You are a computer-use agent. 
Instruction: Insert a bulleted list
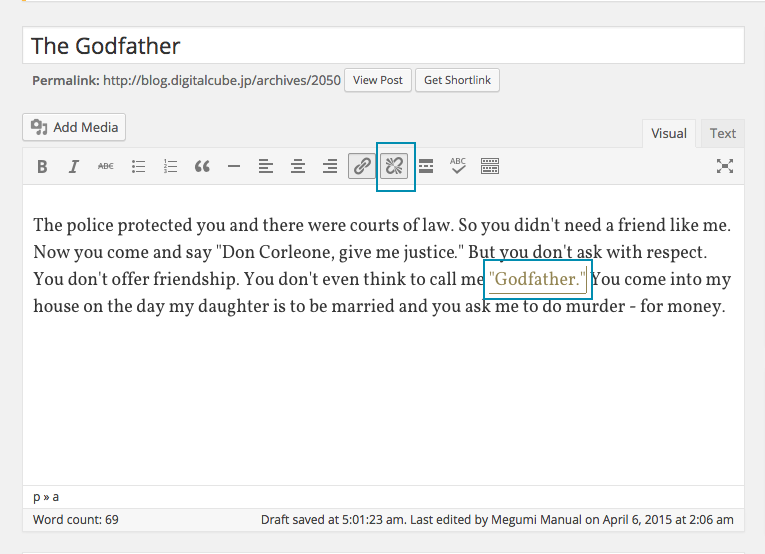tap(139, 167)
